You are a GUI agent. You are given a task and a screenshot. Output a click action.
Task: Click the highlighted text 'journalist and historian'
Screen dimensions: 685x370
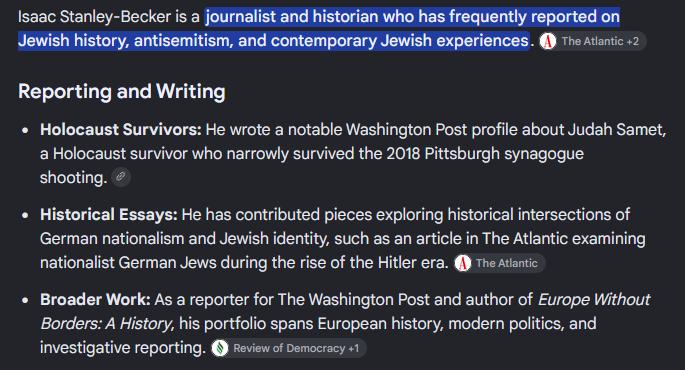coord(291,17)
